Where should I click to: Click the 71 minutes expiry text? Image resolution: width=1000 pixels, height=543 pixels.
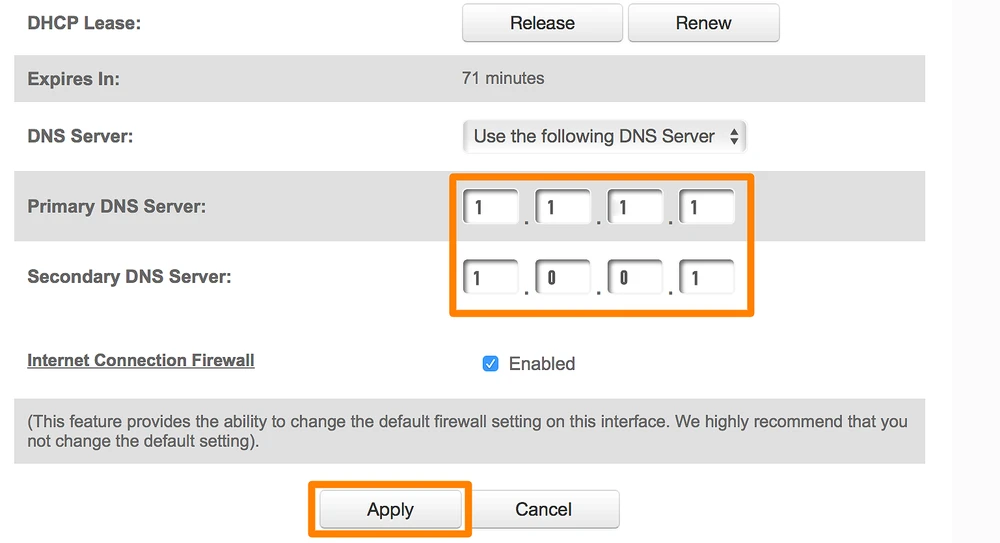tap(503, 78)
